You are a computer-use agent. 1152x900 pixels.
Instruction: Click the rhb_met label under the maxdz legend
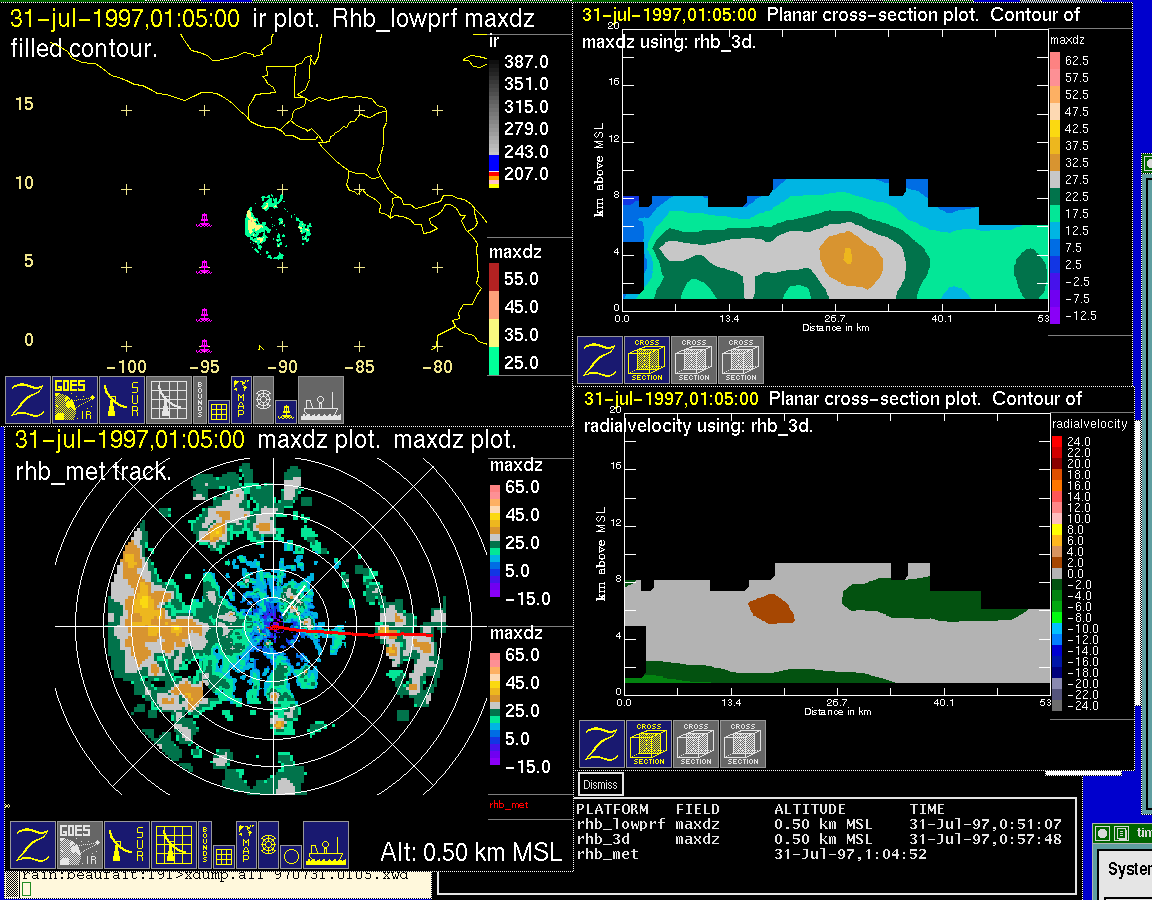coord(508,804)
